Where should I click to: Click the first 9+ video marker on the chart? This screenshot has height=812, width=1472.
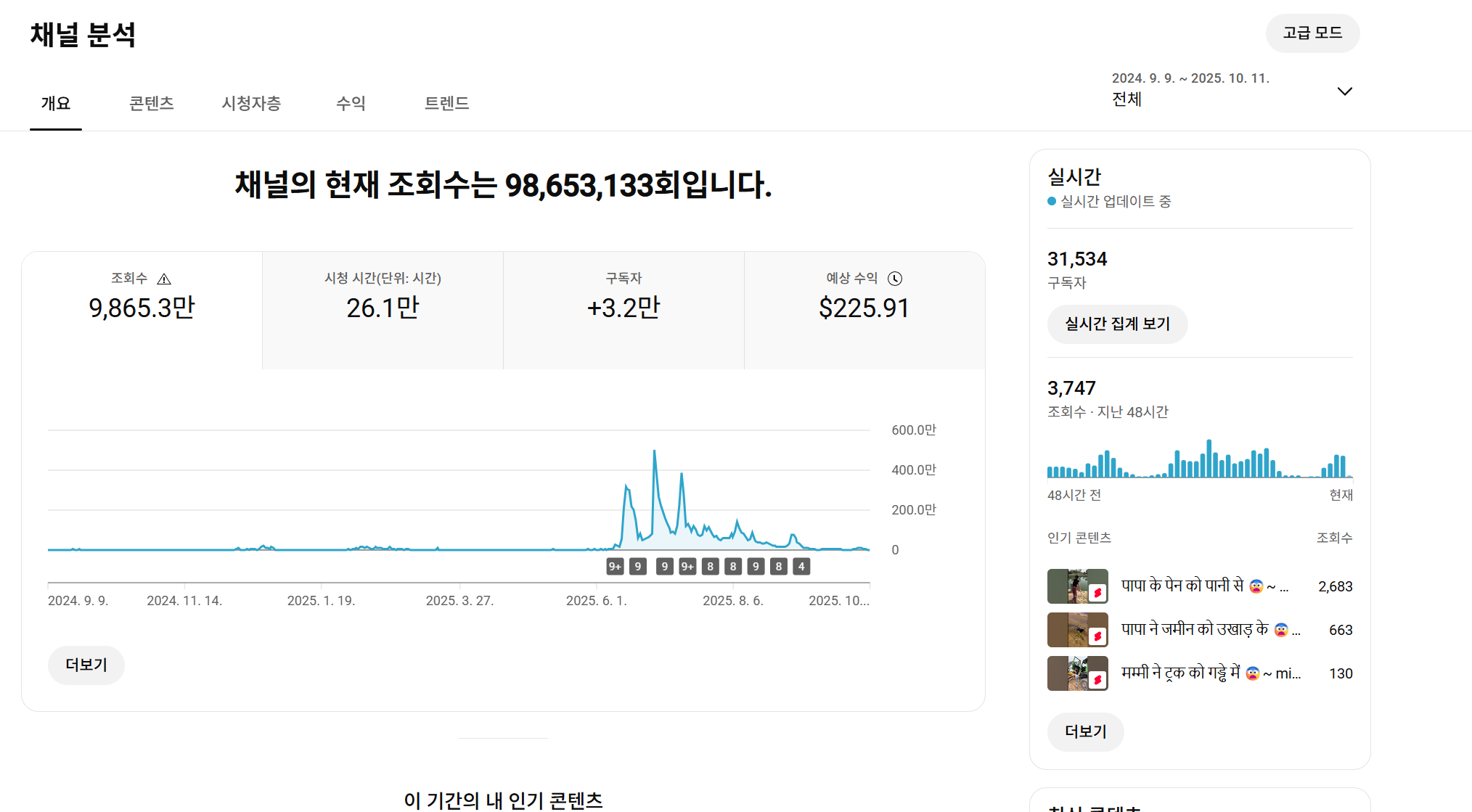click(x=615, y=567)
